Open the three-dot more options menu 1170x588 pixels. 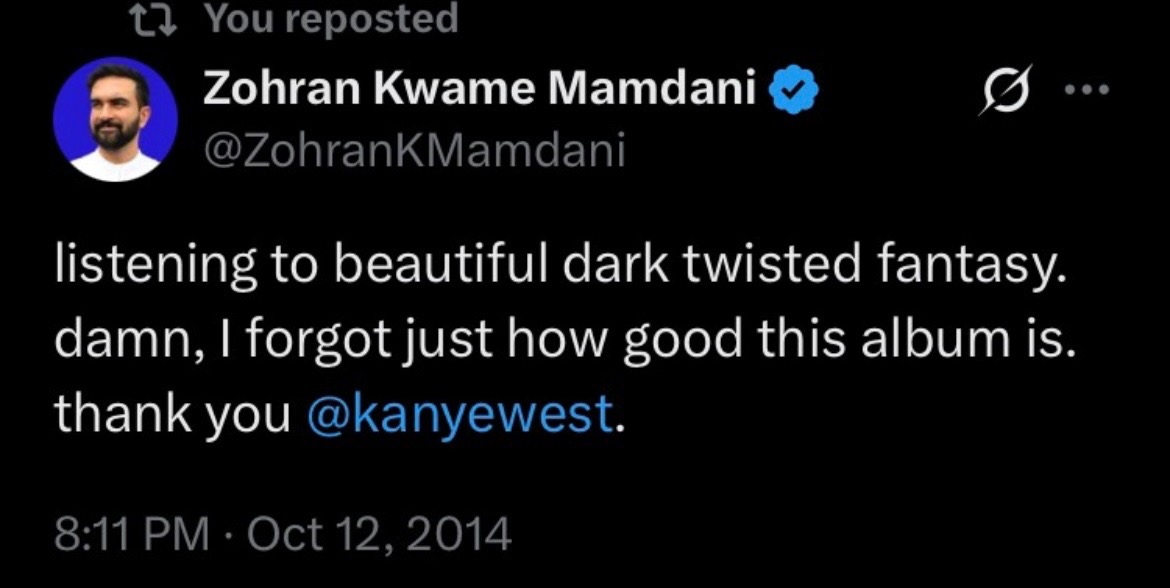tap(1088, 89)
